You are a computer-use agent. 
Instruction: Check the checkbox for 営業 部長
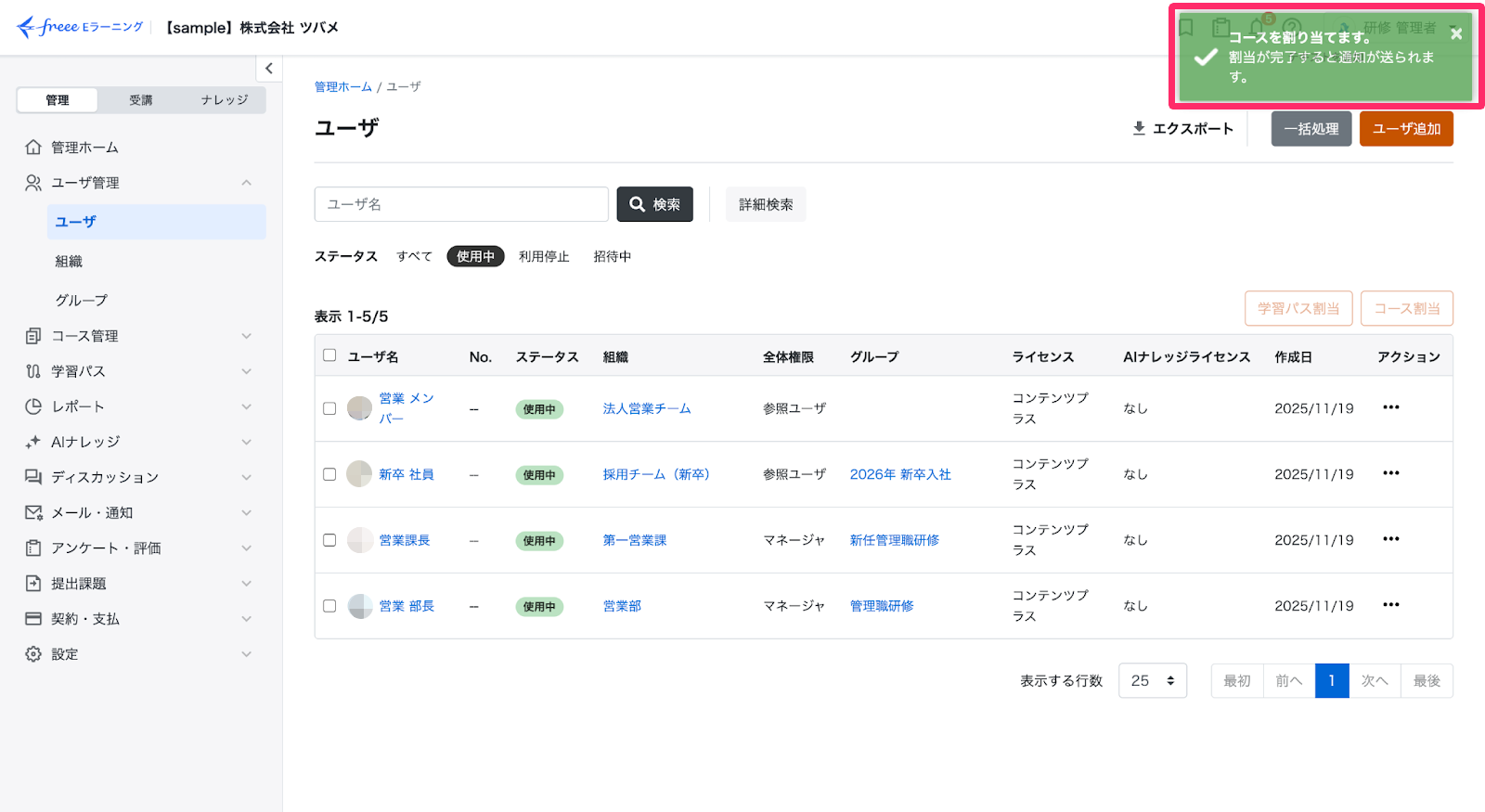pos(329,606)
